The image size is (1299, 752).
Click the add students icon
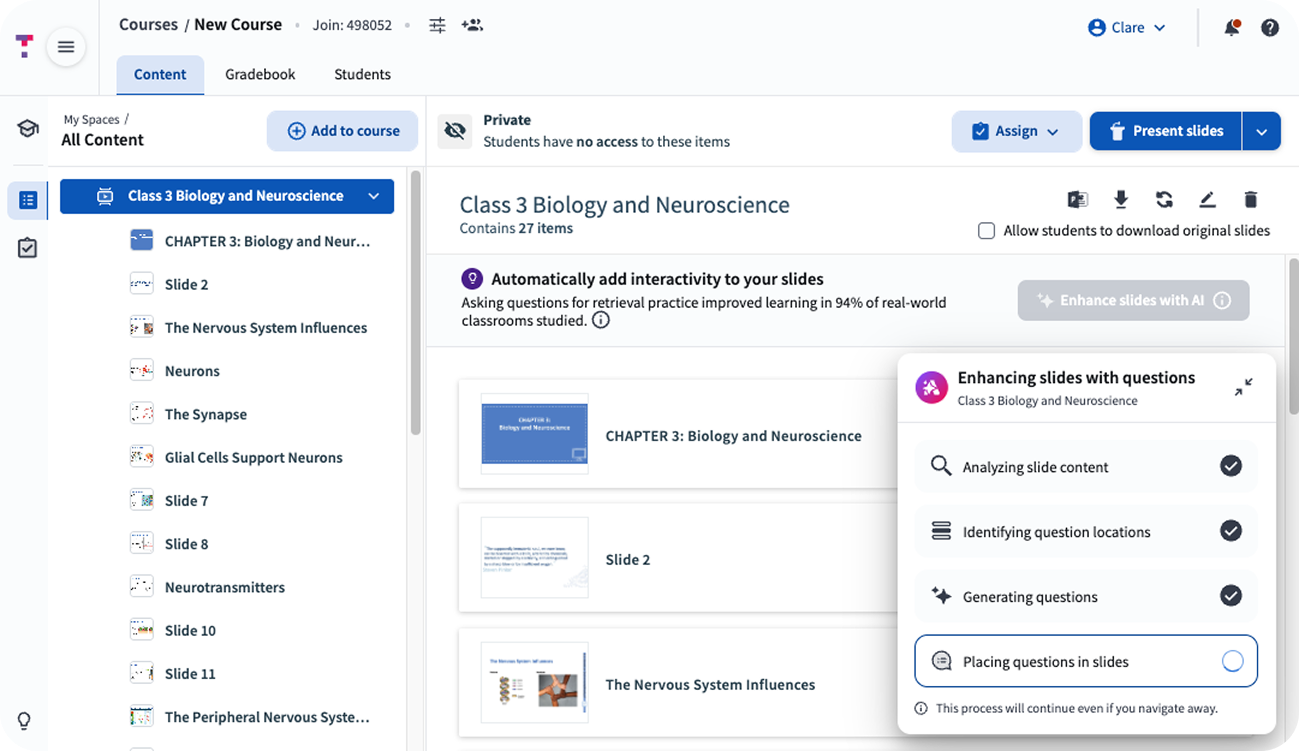coord(472,25)
